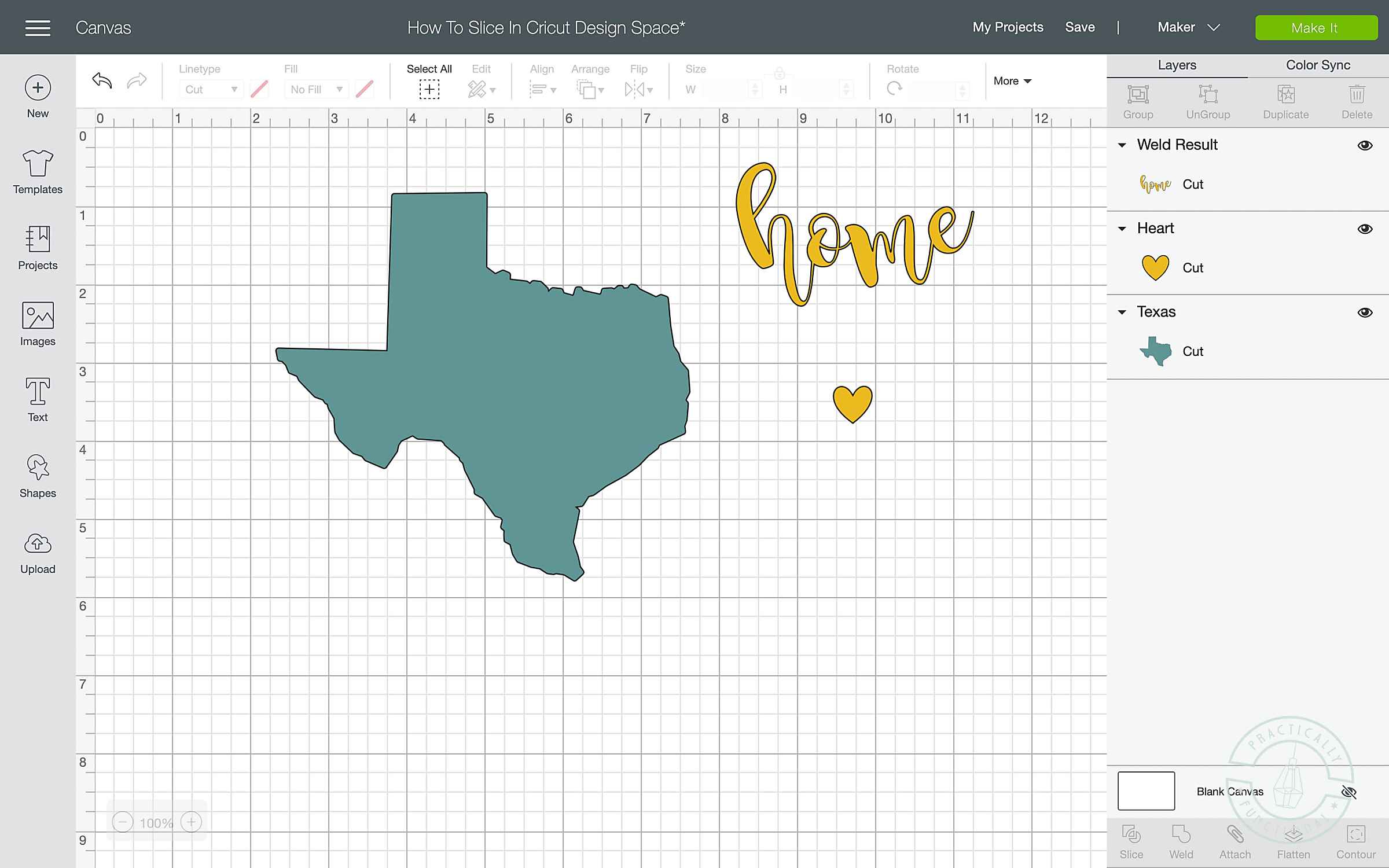Add Text to canvas
Screen dimensions: 1389x868
[x=38, y=400]
